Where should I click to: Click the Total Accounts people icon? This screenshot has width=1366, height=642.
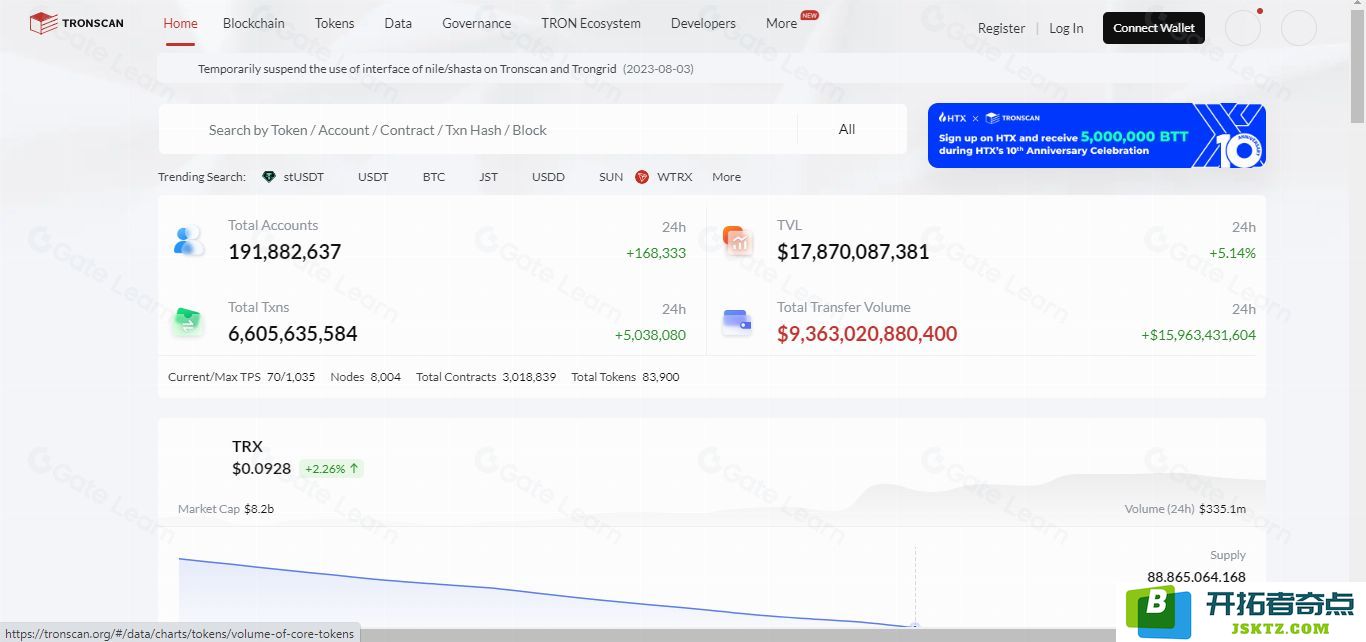pyautogui.click(x=188, y=240)
